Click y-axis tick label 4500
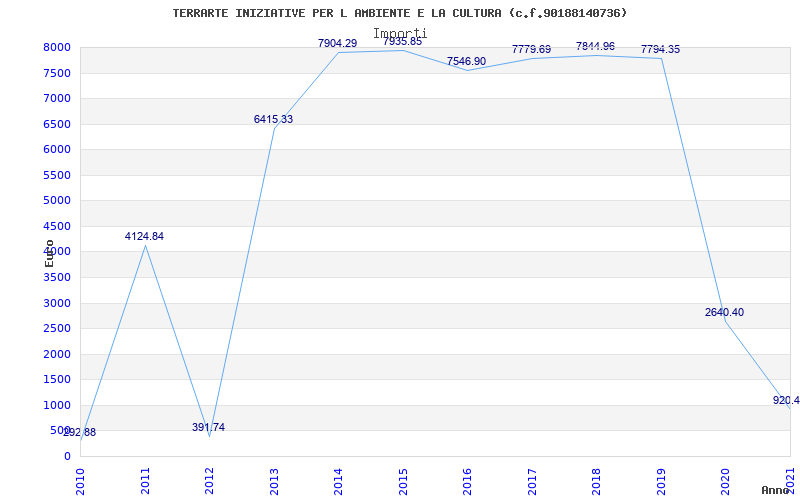This screenshot has width=800, height=500. [x=57, y=227]
